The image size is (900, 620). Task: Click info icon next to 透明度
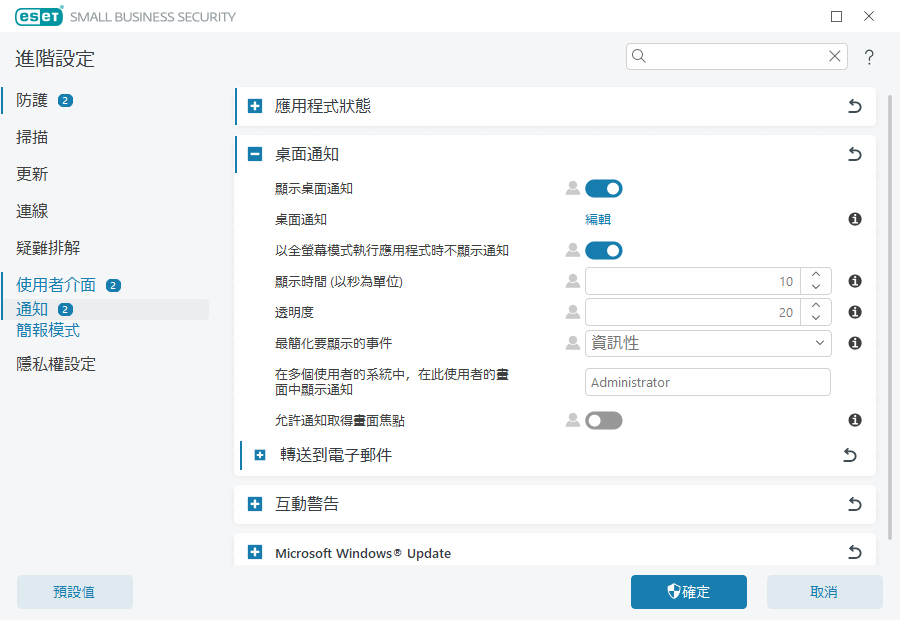pyautogui.click(x=855, y=312)
